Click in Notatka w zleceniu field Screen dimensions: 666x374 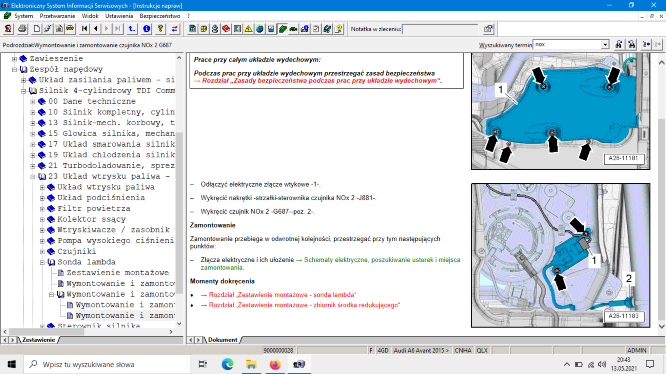pos(440,29)
